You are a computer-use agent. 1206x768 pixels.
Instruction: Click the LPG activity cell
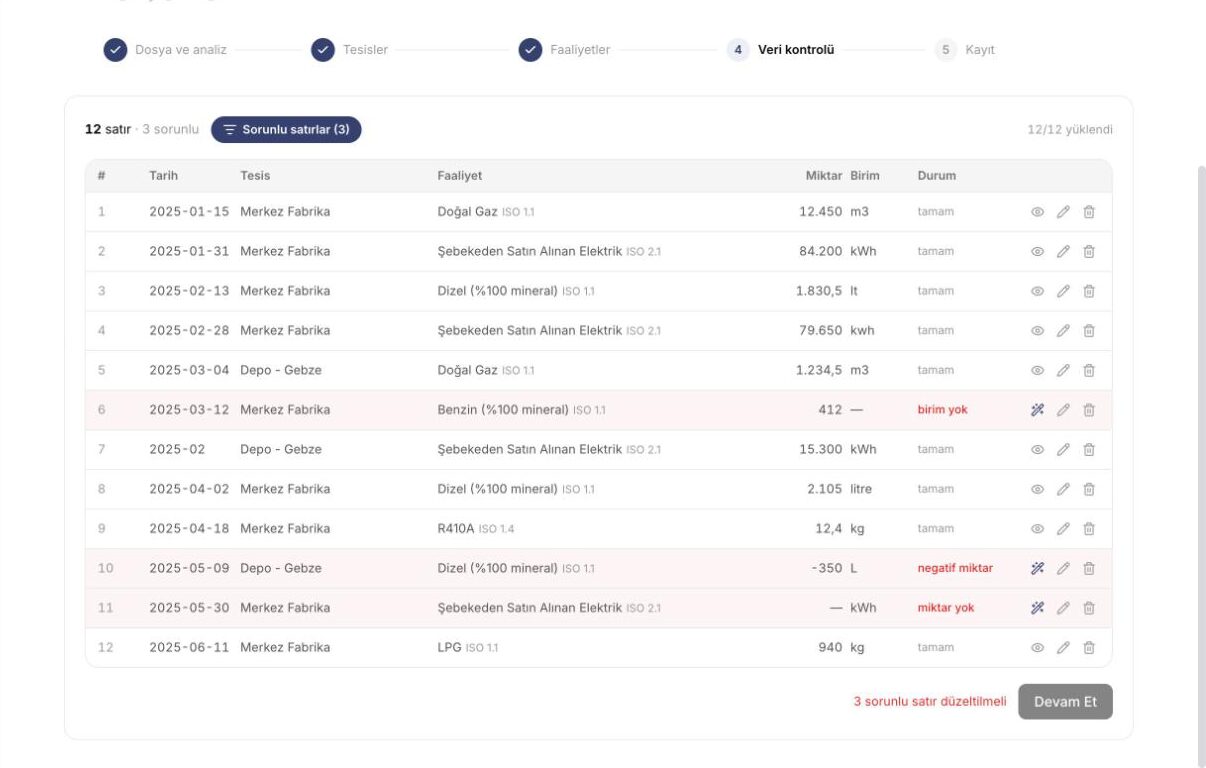[468, 647]
